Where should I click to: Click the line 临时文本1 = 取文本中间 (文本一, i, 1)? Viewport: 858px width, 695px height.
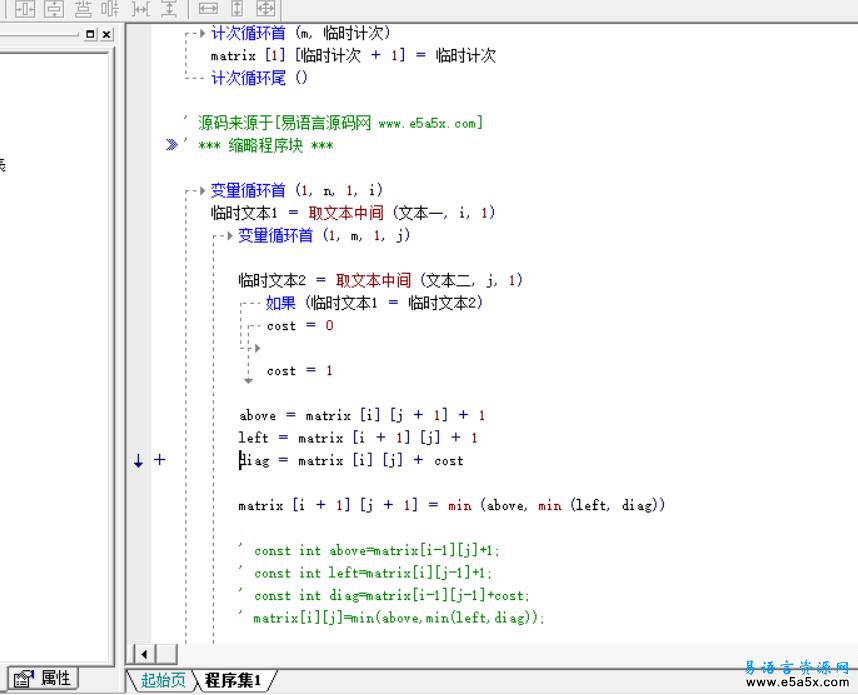(x=353, y=213)
